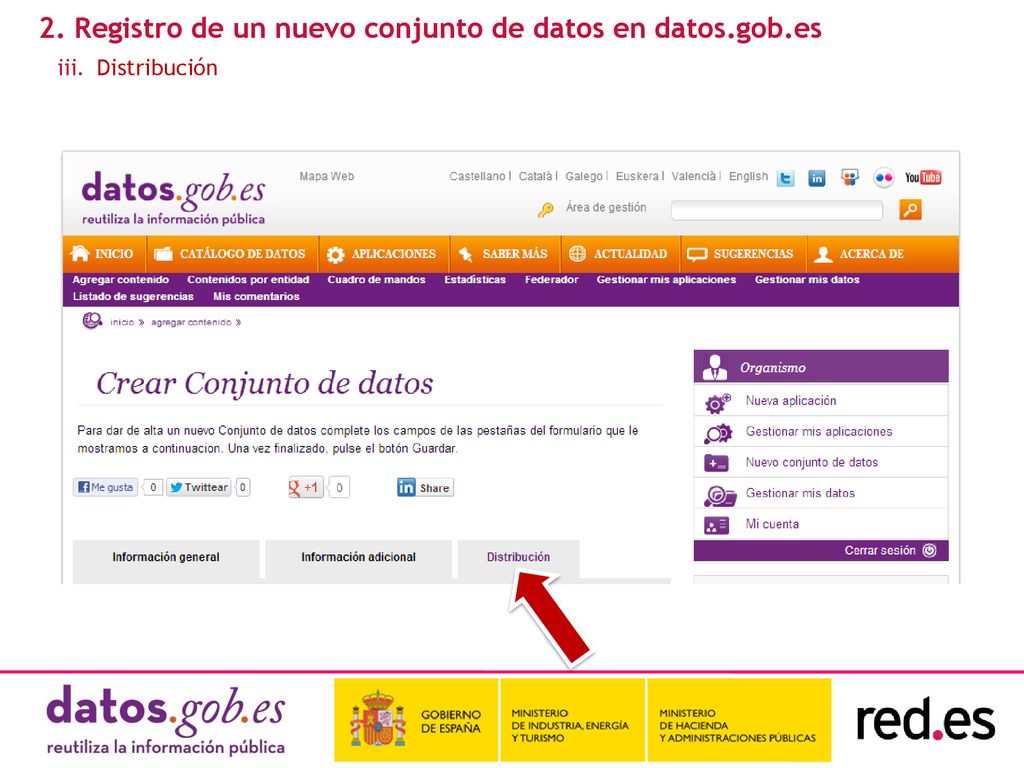Open the LinkedIn icon in header
Screen dimensions: 1024x768
click(816, 178)
